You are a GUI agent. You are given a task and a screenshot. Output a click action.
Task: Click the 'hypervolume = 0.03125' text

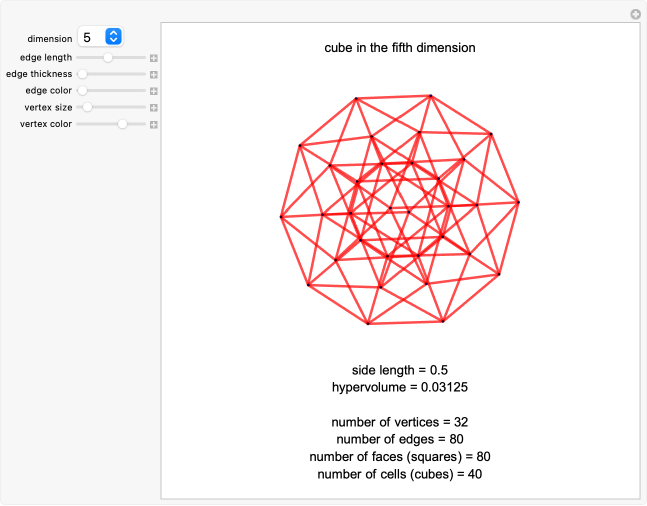[x=400, y=386]
